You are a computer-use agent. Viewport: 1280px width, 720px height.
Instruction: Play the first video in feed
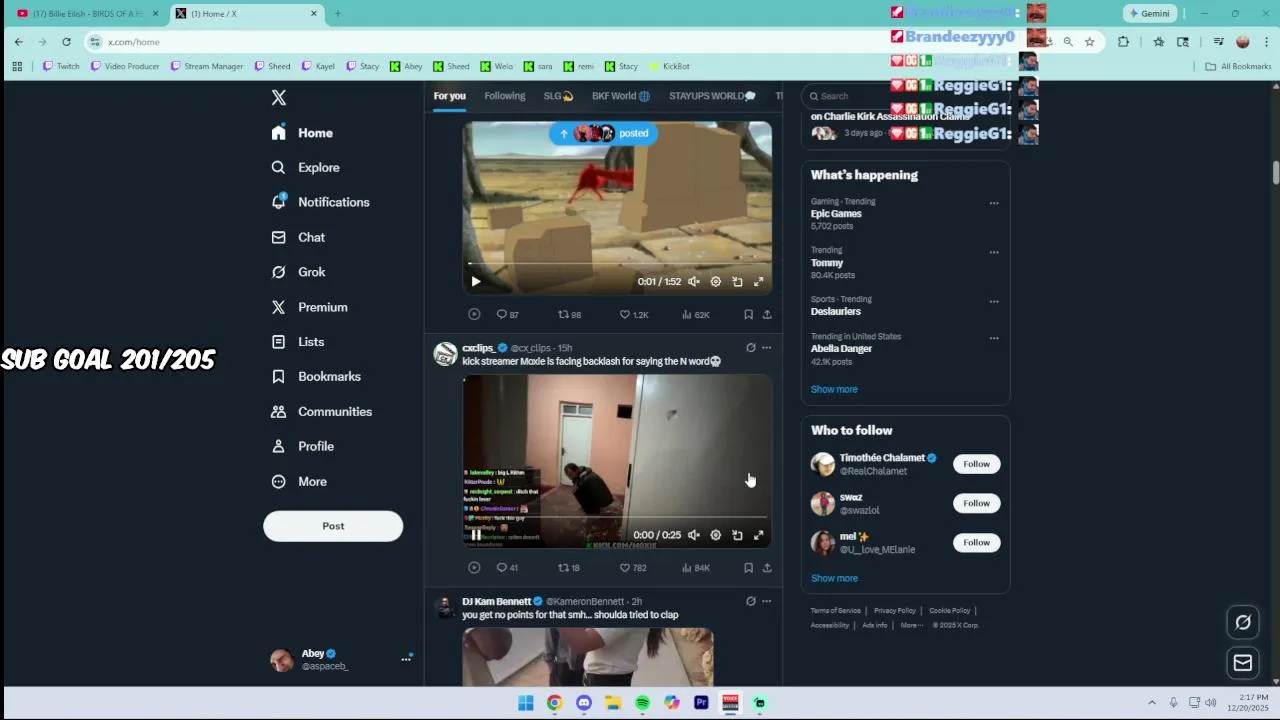(475, 282)
